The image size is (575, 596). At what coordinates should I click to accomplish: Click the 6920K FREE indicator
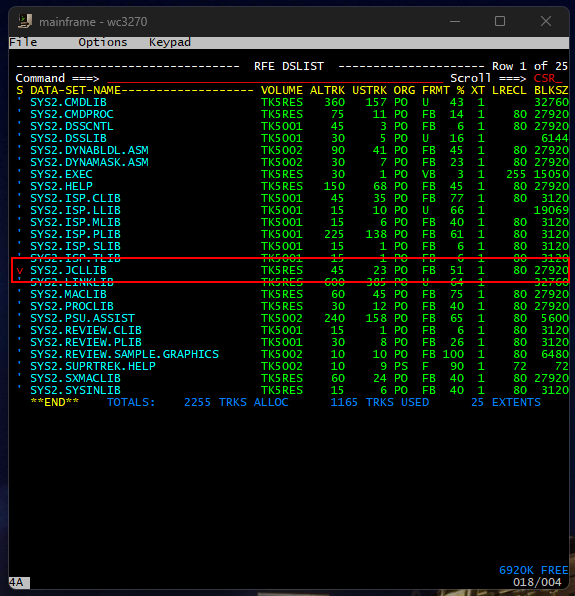click(x=534, y=570)
